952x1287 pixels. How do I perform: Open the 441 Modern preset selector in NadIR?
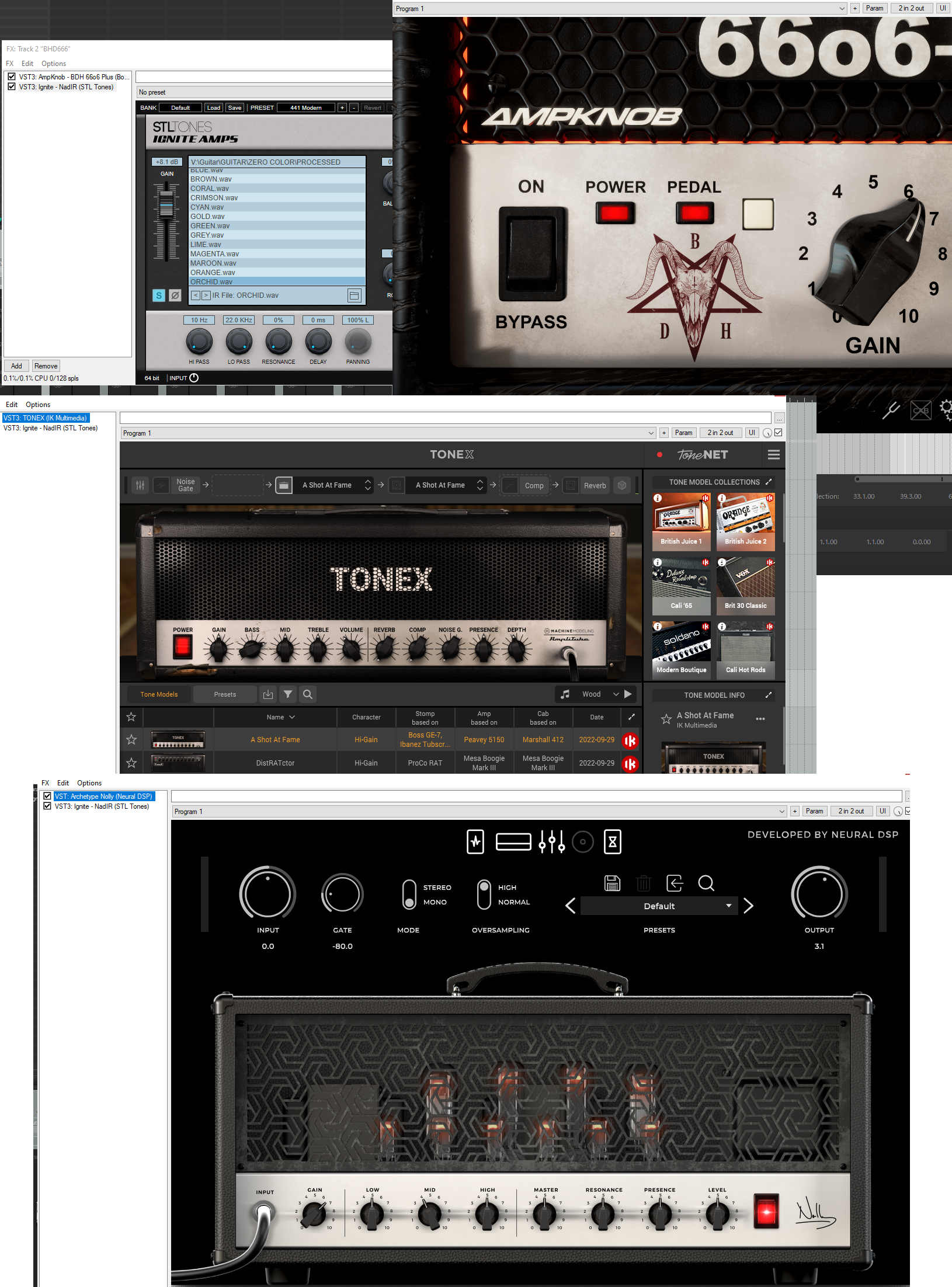[x=306, y=107]
